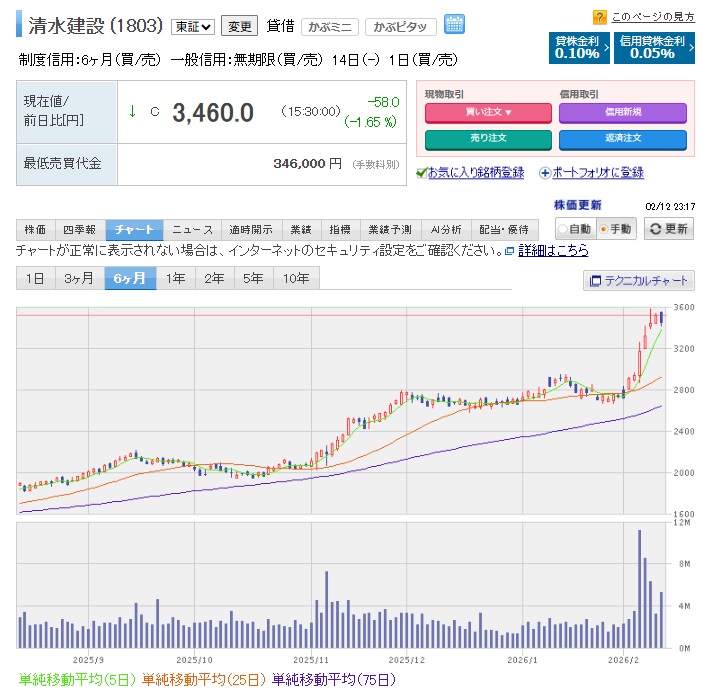
Task: Select the 5年 chart period
Action: click(x=254, y=278)
